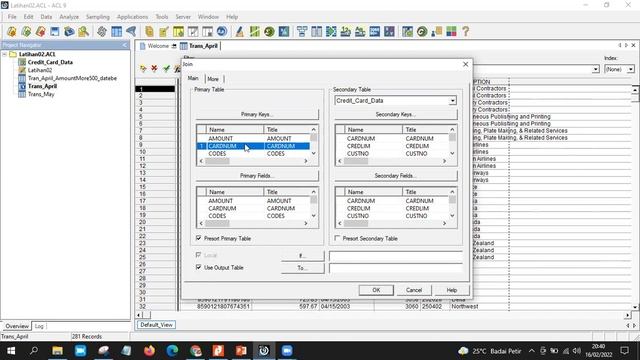This screenshot has height=360, width=640.
Task: Open the Index (None) dropdown
Action: (x=631, y=69)
